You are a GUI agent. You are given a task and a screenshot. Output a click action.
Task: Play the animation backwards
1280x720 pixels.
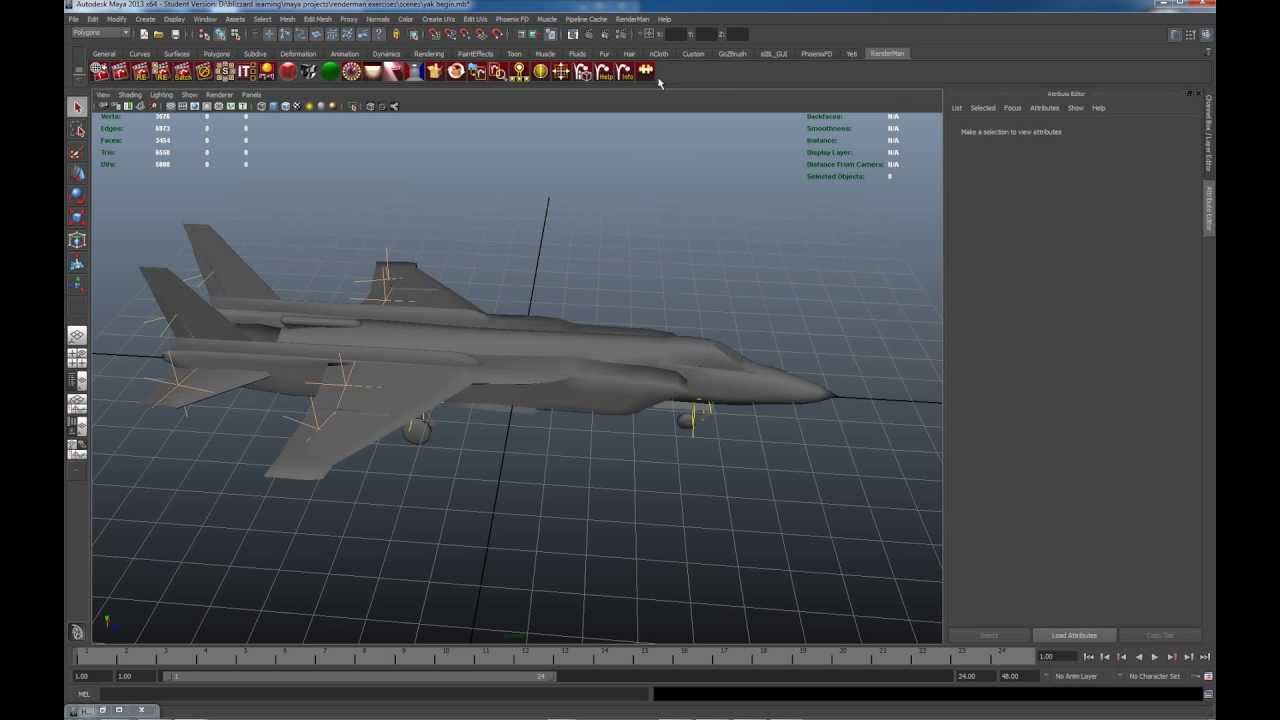[1138, 657]
